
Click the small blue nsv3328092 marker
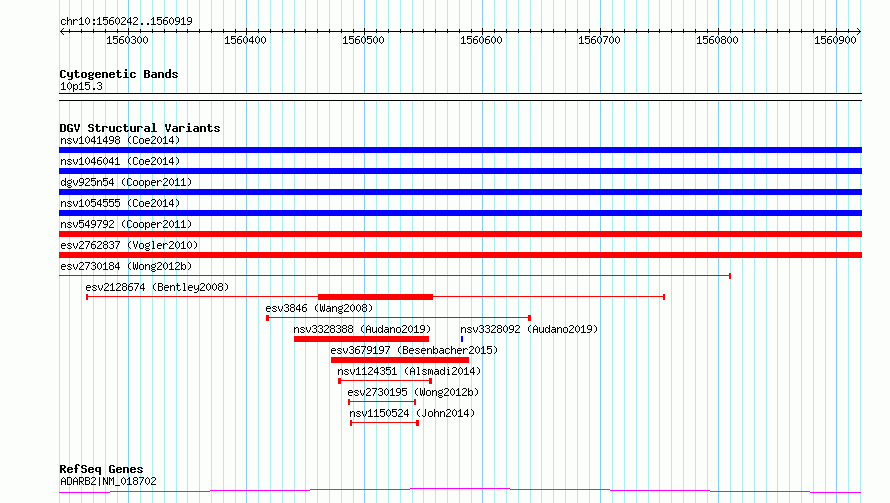pos(462,339)
